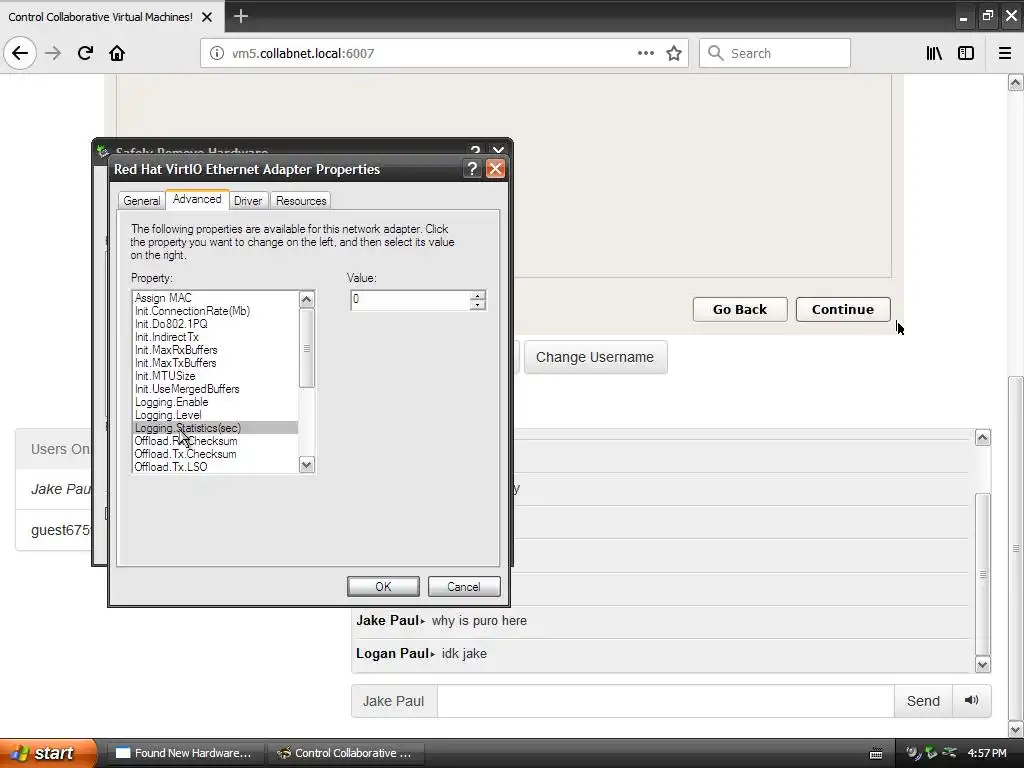Select Logging.Statistics(sec) property
This screenshot has width=1024, height=768.
pos(215,428)
